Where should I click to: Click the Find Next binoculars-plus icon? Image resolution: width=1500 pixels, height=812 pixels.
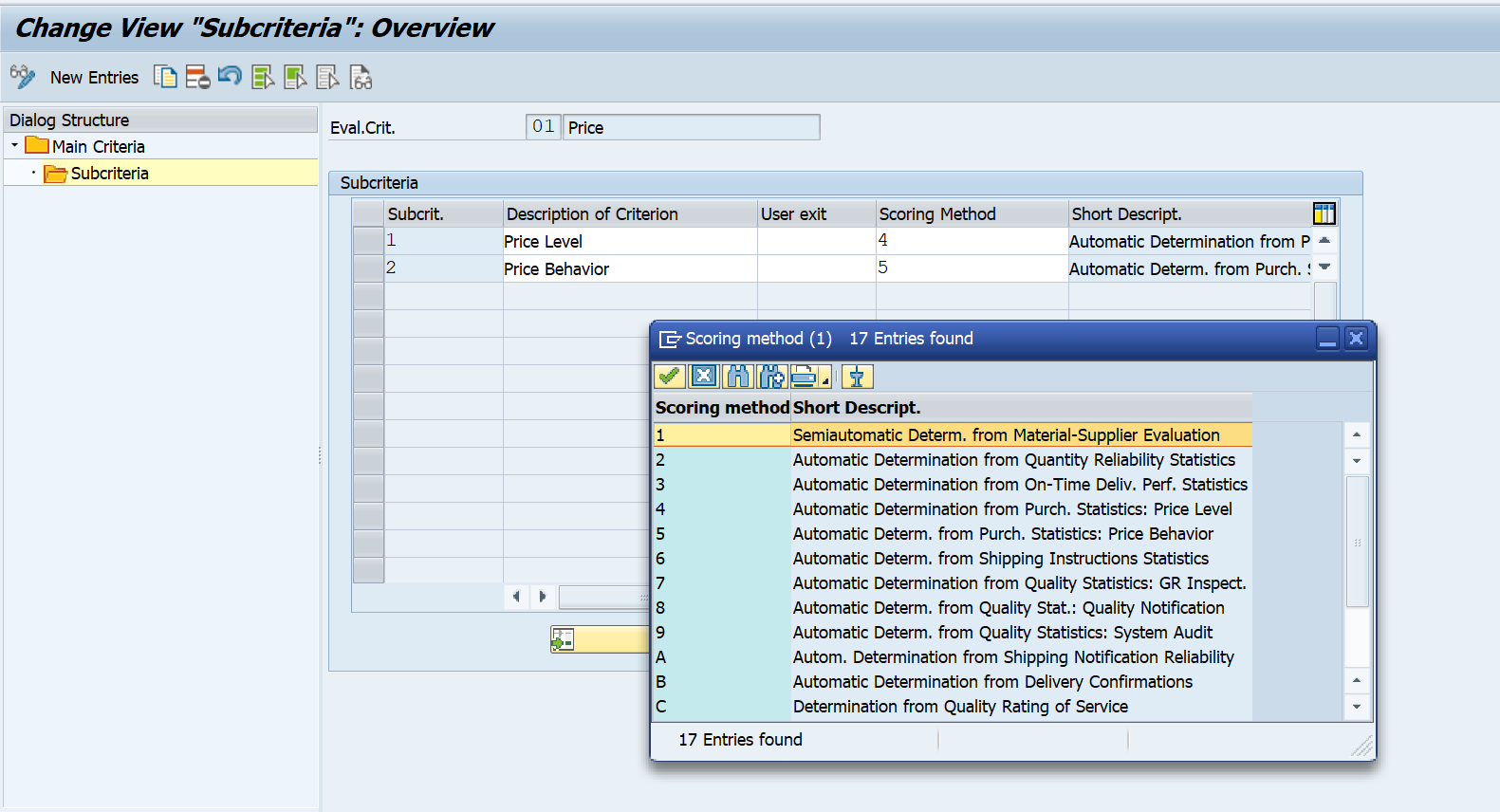(772, 377)
